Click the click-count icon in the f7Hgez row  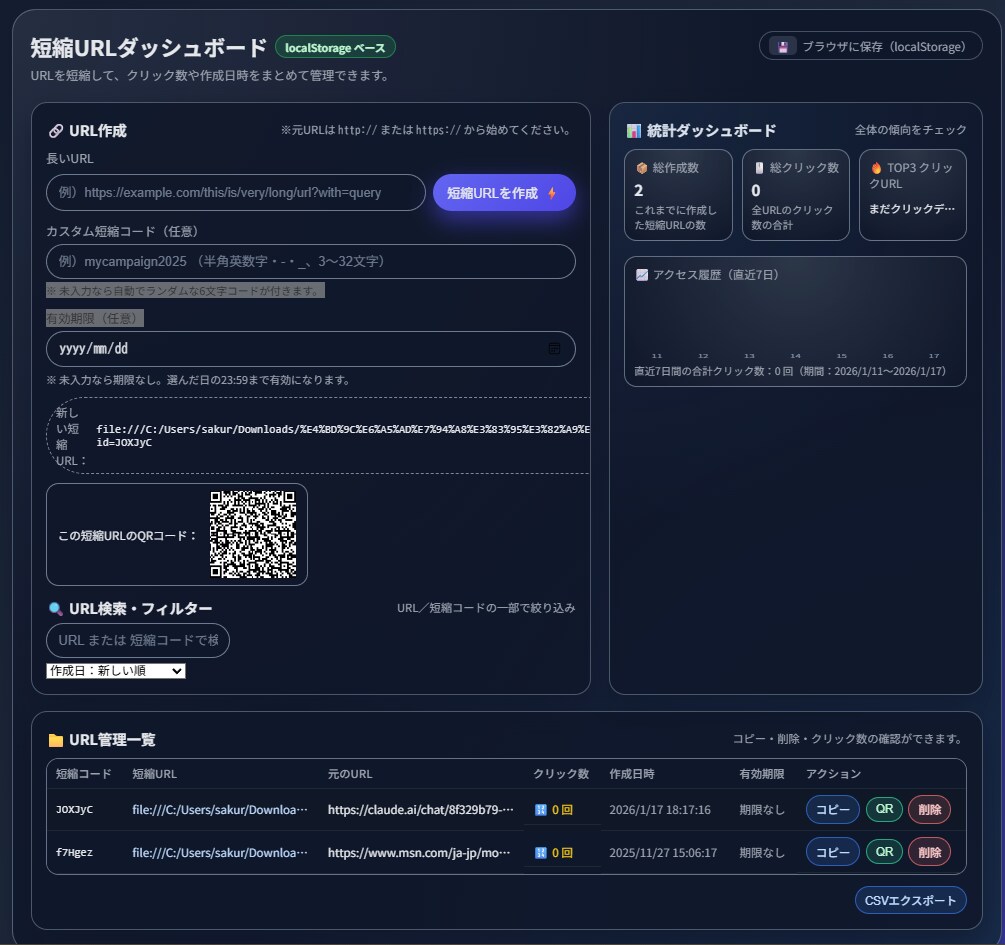[x=541, y=853]
